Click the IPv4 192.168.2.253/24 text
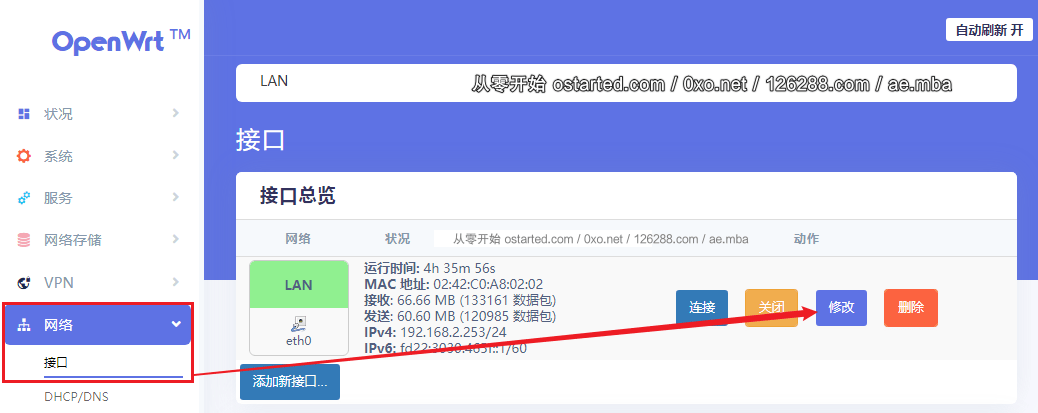The width and height of the screenshot is (1038, 413). pyautogui.click(x=436, y=332)
